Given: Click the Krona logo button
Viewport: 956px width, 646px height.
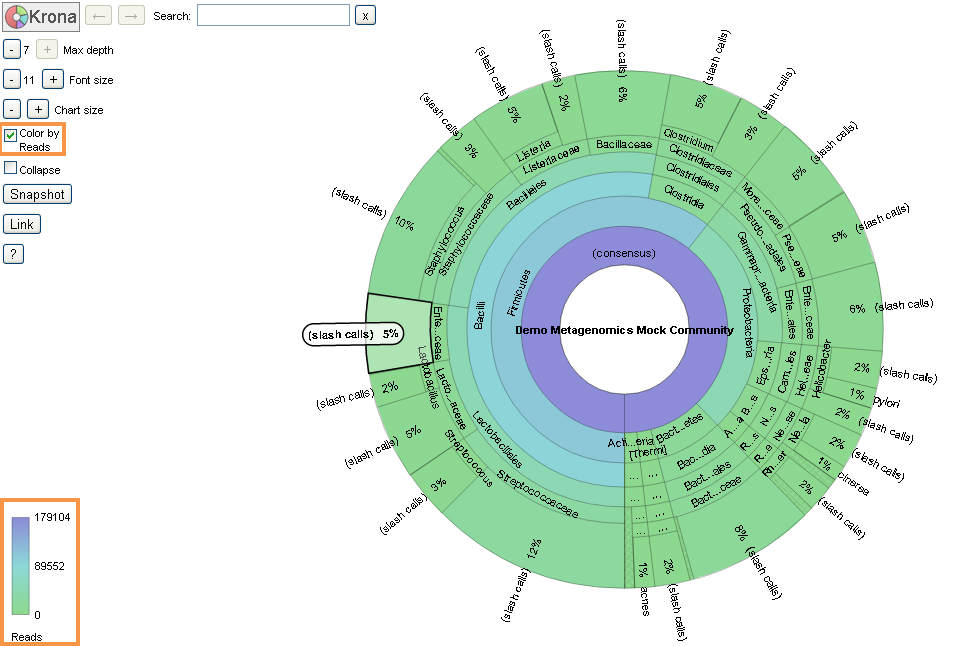Looking at the screenshot, I should pyautogui.click(x=39, y=16).
